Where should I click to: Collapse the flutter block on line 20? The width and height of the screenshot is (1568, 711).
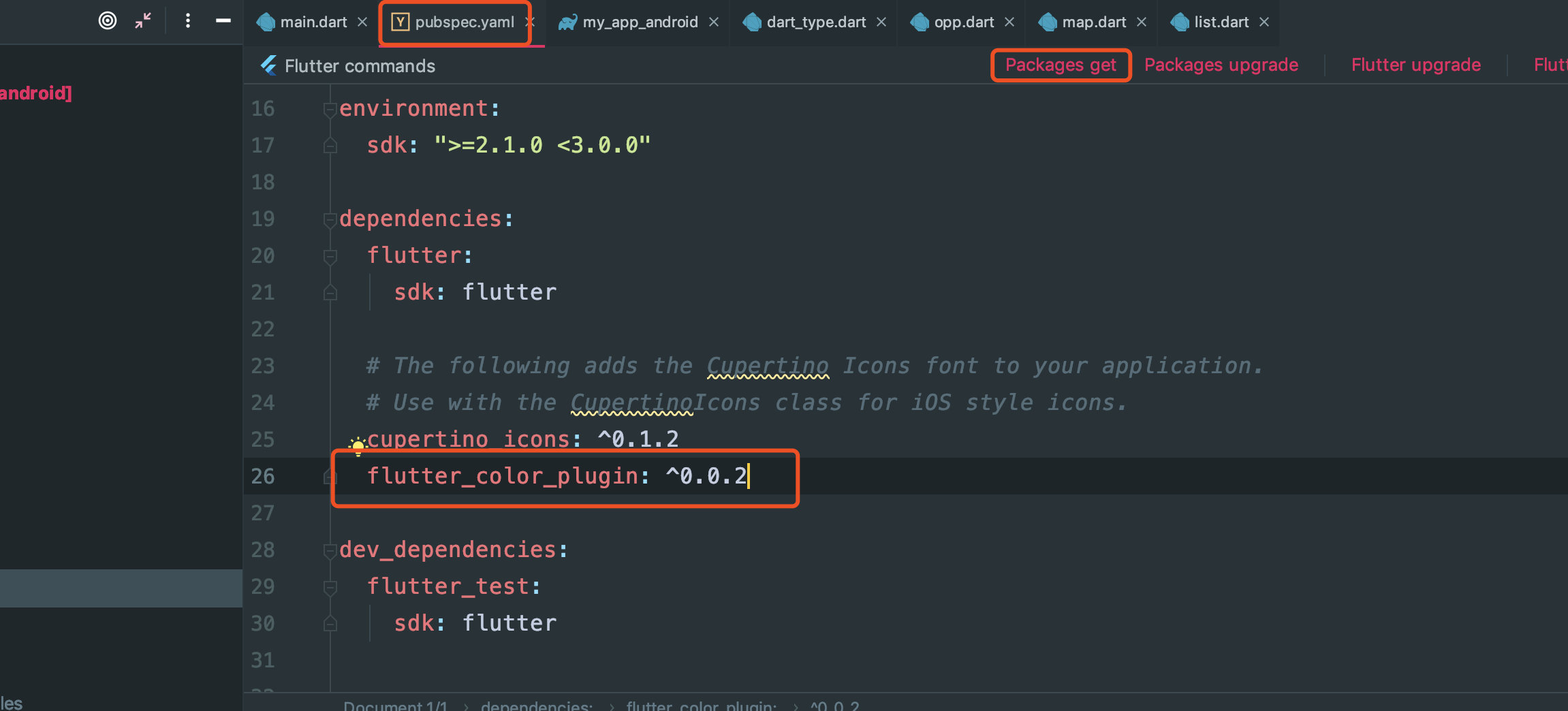(x=330, y=256)
